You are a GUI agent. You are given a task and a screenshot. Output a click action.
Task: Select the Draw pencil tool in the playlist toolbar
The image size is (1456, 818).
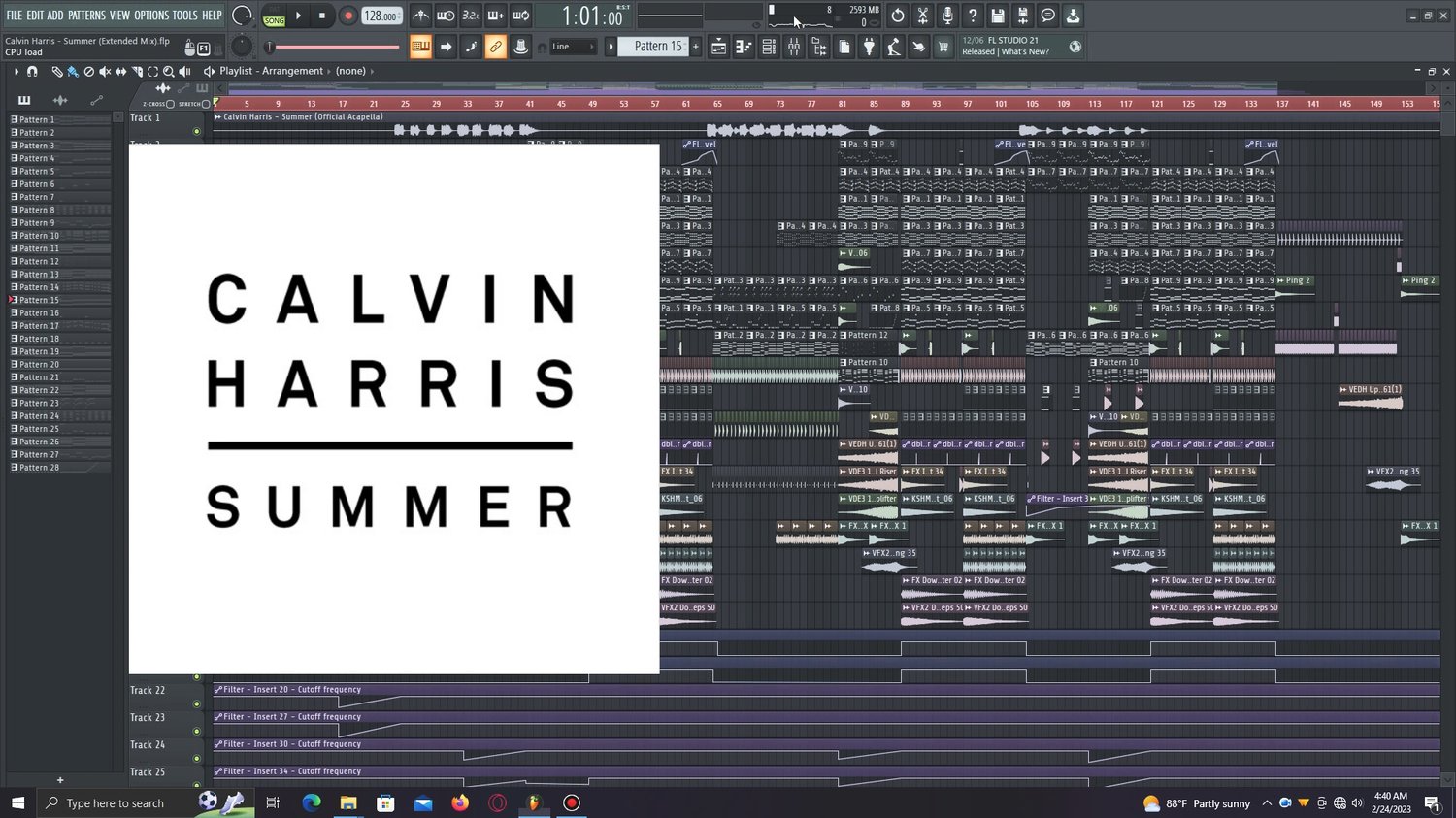57,72
